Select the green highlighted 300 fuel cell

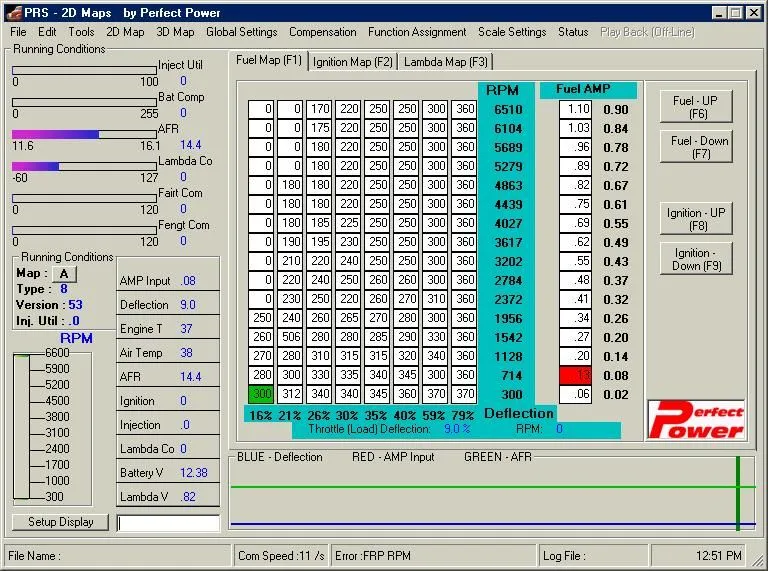[261, 394]
